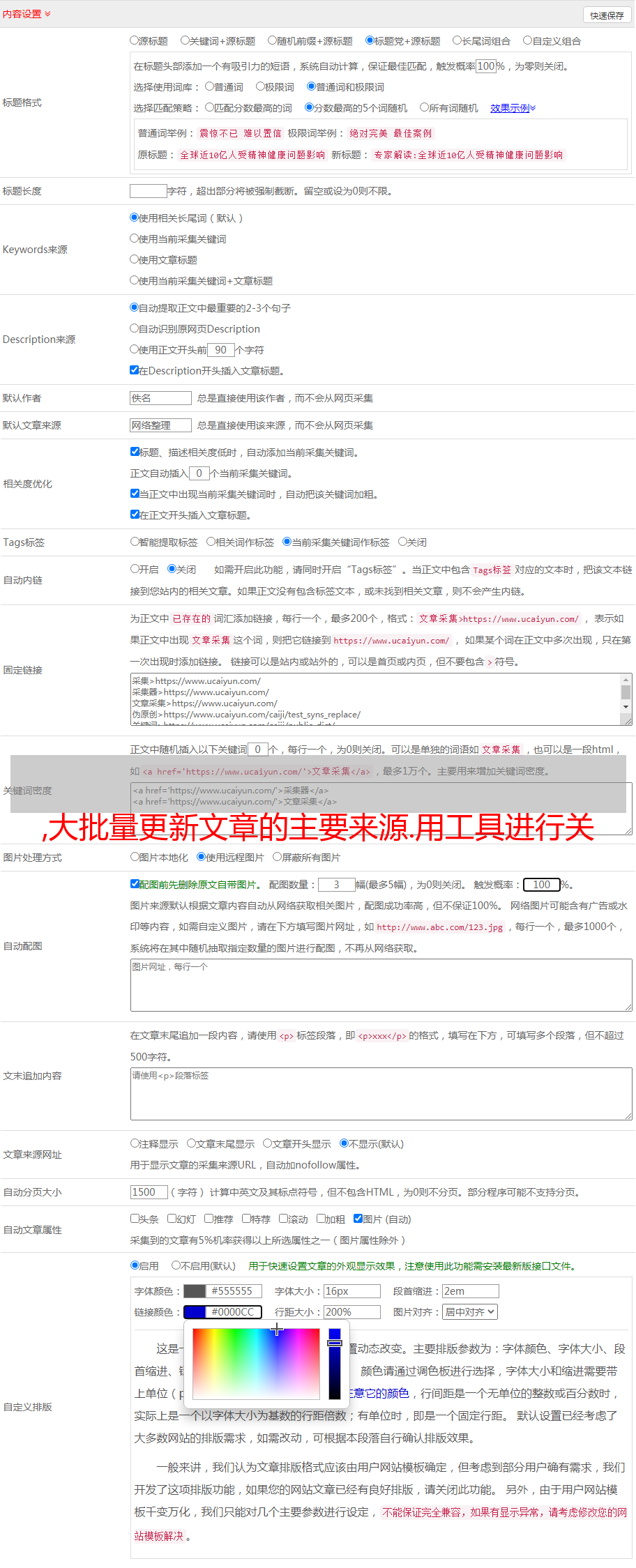Open the 效果示例 link

tap(513, 108)
